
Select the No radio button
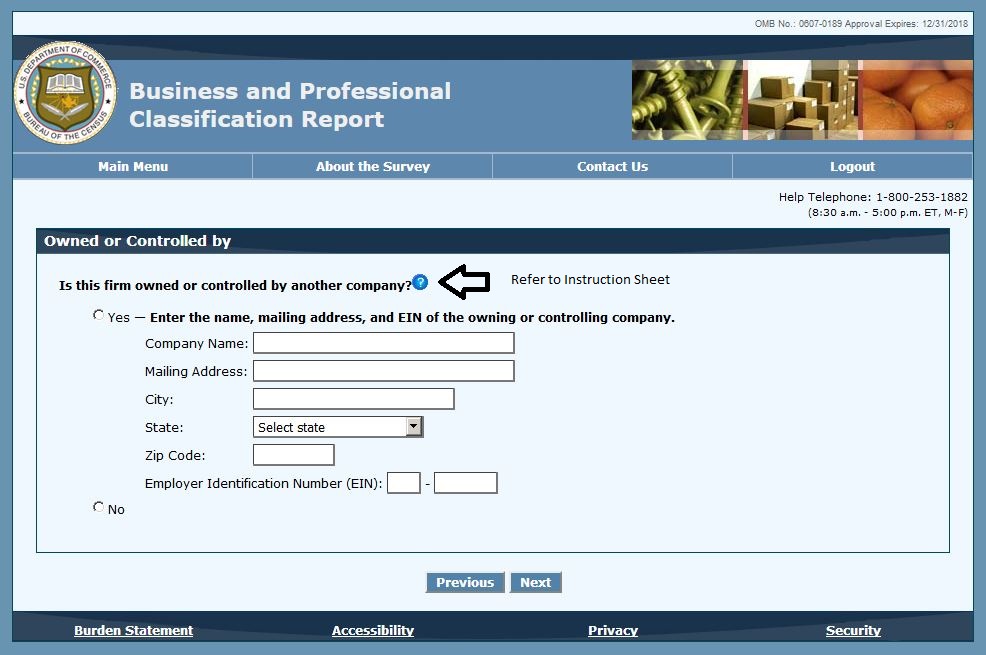pyautogui.click(x=98, y=507)
